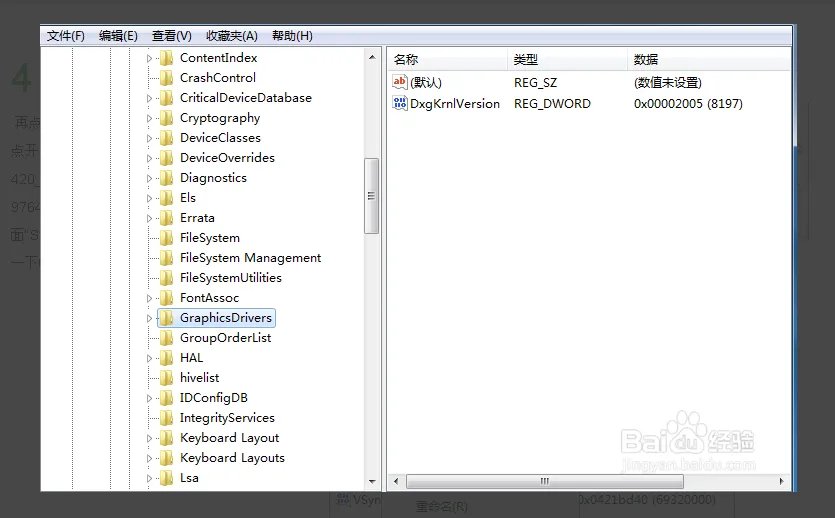Click the default string value icon

pyautogui.click(x=400, y=82)
